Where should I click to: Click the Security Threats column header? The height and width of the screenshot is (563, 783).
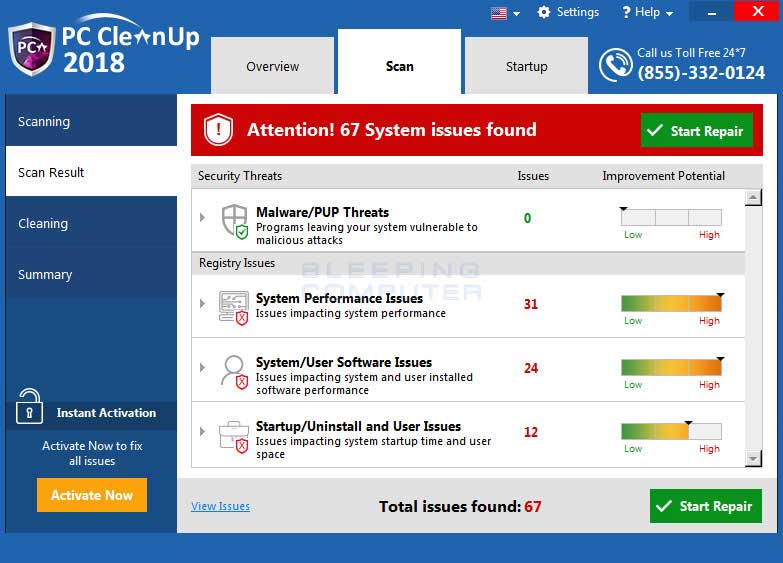tap(240, 176)
